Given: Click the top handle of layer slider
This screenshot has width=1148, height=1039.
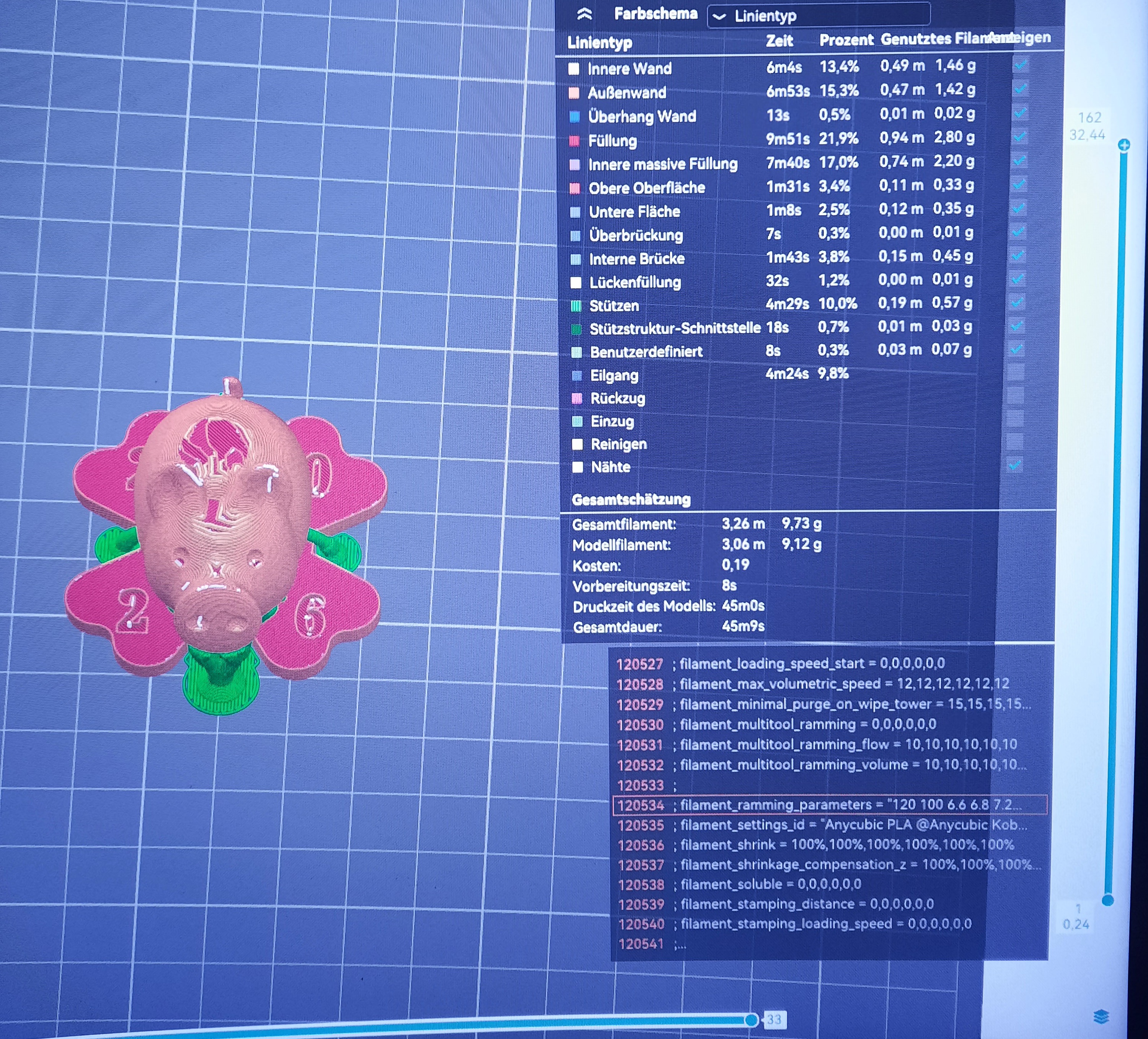Looking at the screenshot, I should pyautogui.click(x=1124, y=145).
